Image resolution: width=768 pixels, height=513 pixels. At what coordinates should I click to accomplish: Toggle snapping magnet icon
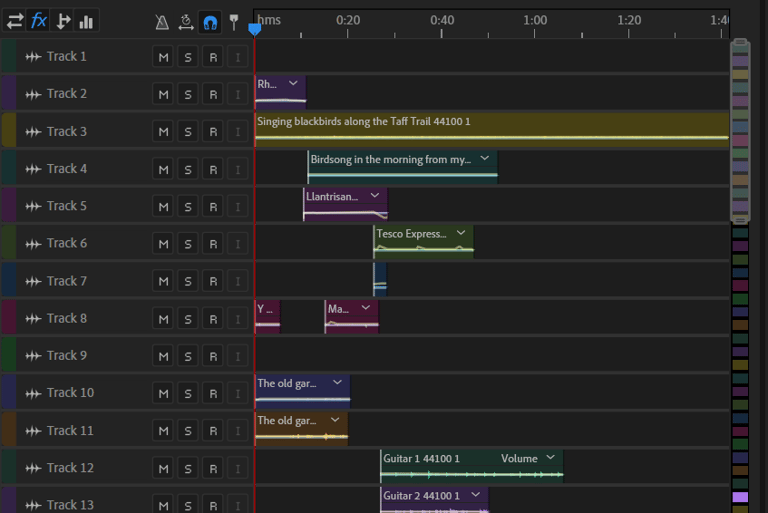(x=210, y=22)
